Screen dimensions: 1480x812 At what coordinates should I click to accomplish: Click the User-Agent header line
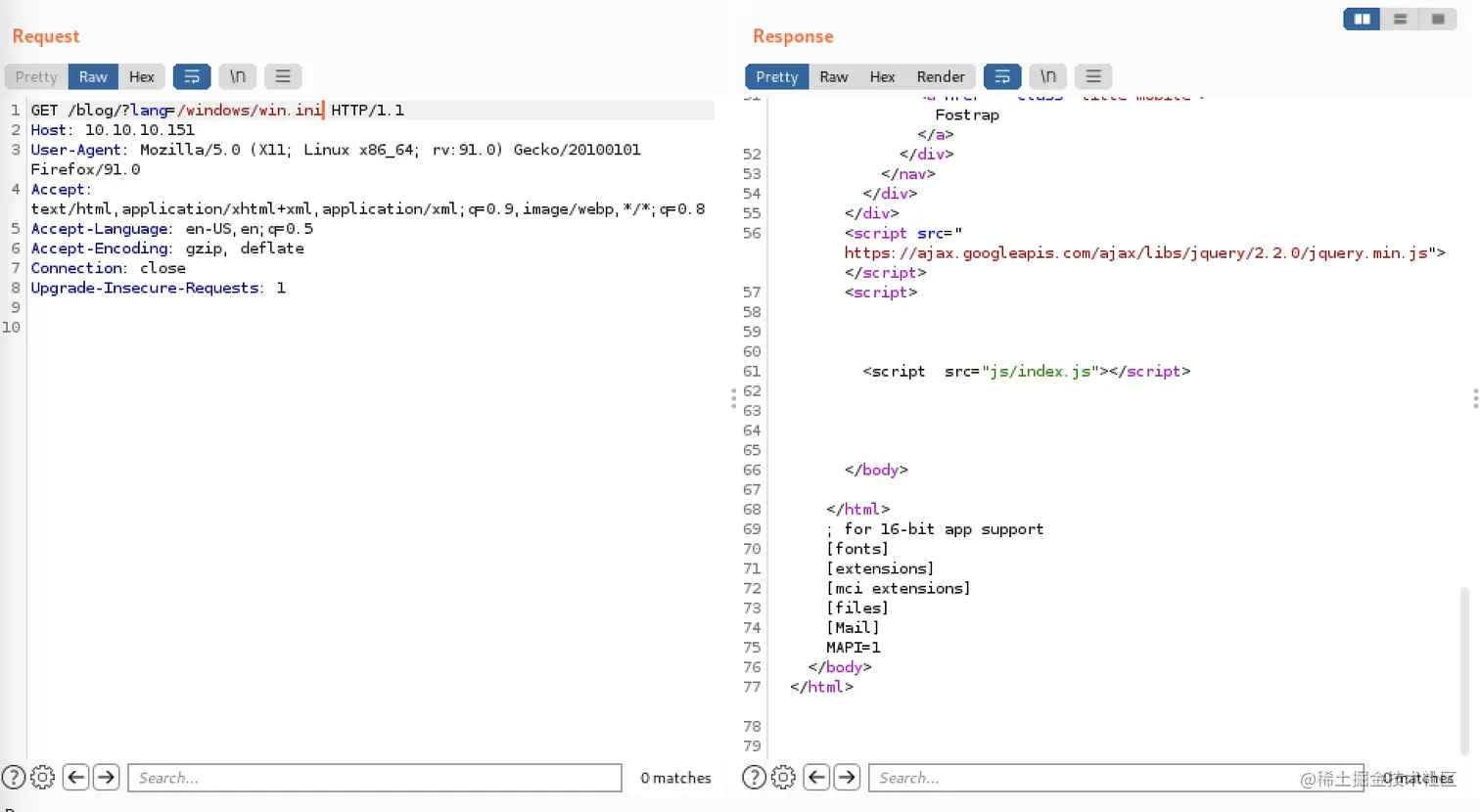click(x=336, y=158)
